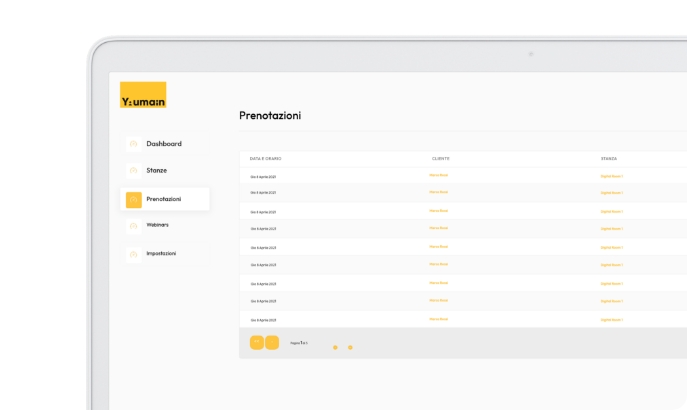The image size is (687, 410).
Task: Click the Dashboard sidebar icon
Action: [x=133, y=144]
